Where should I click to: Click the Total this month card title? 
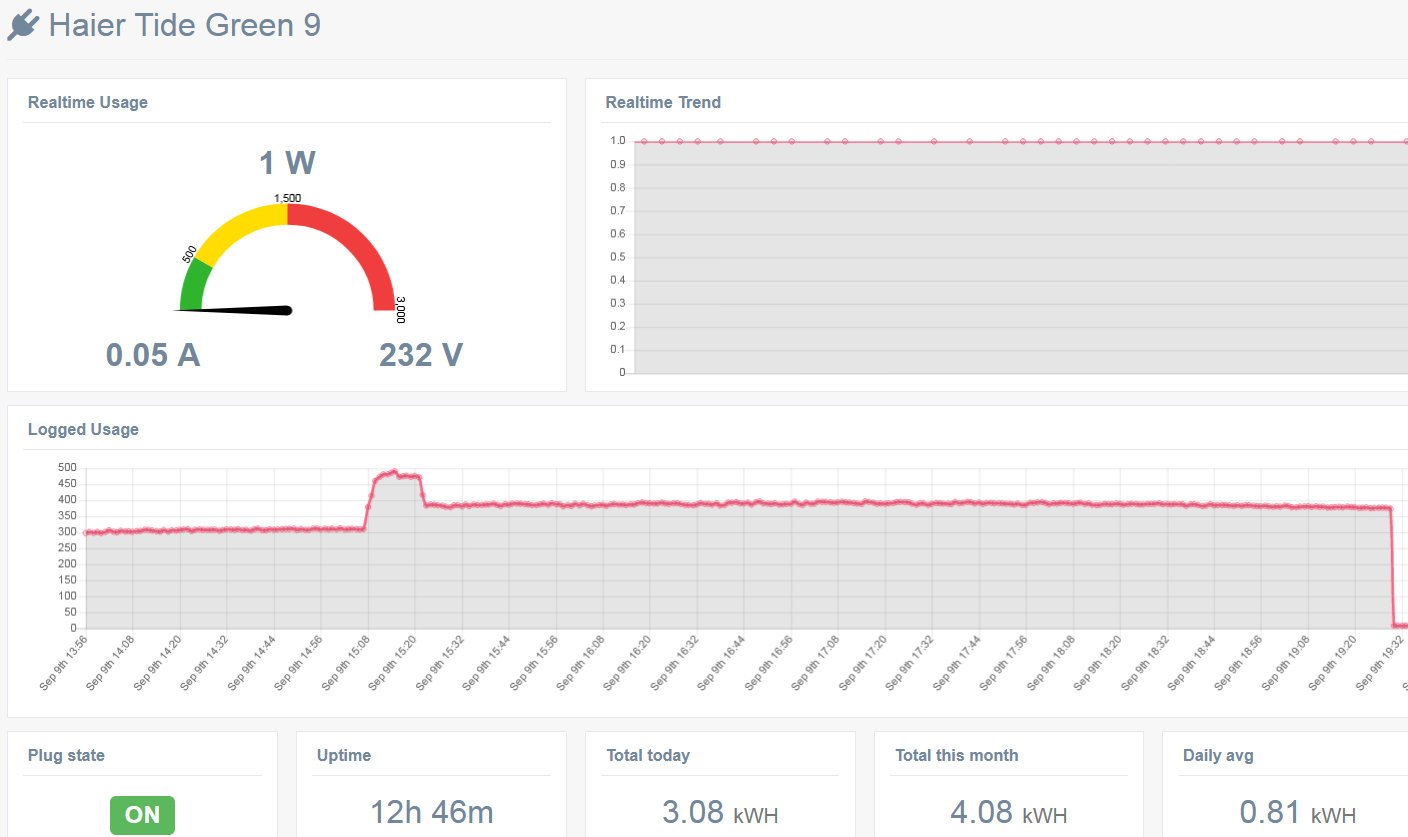[x=957, y=755]
